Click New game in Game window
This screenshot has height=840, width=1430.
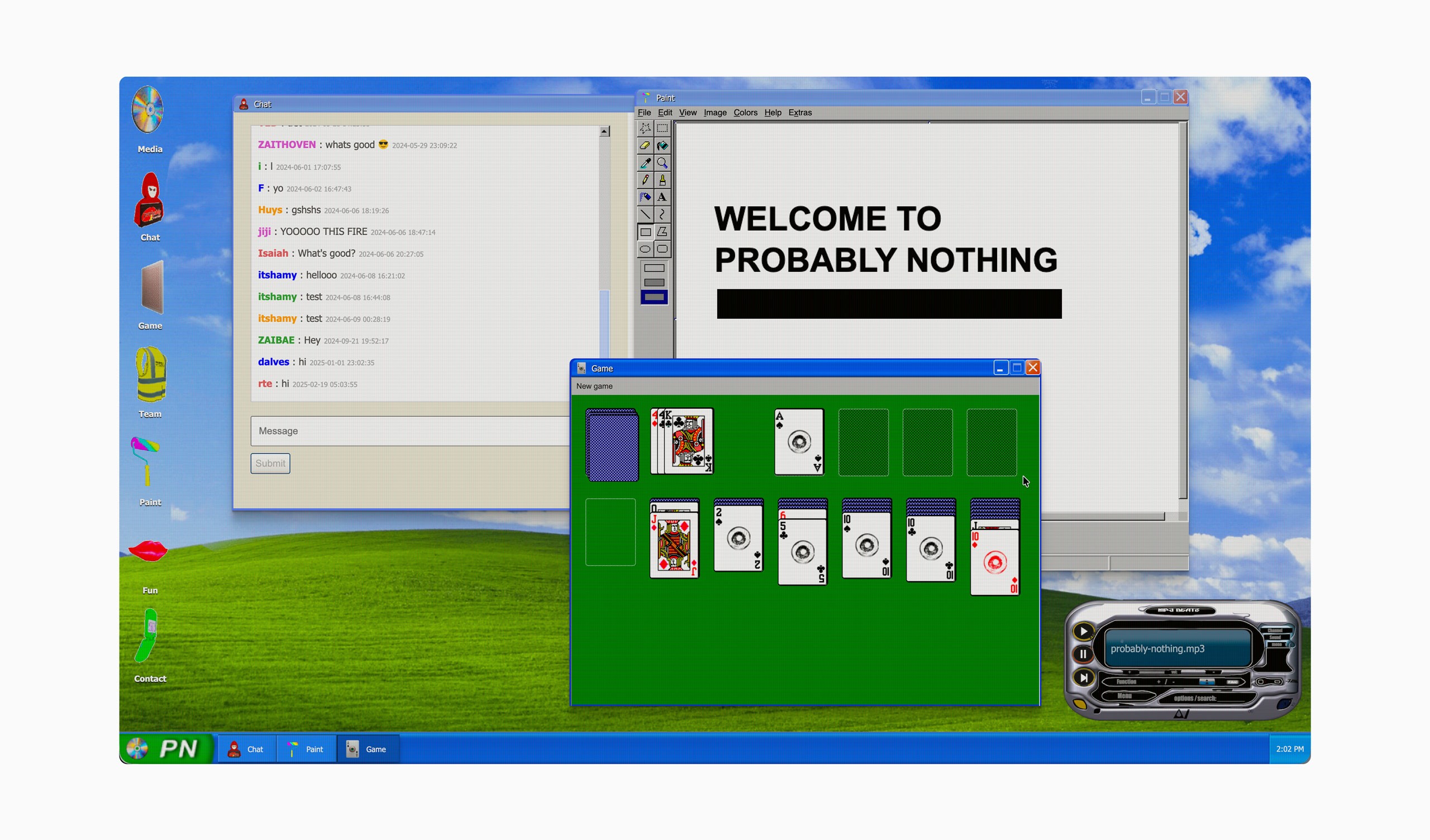coord(594,386)
